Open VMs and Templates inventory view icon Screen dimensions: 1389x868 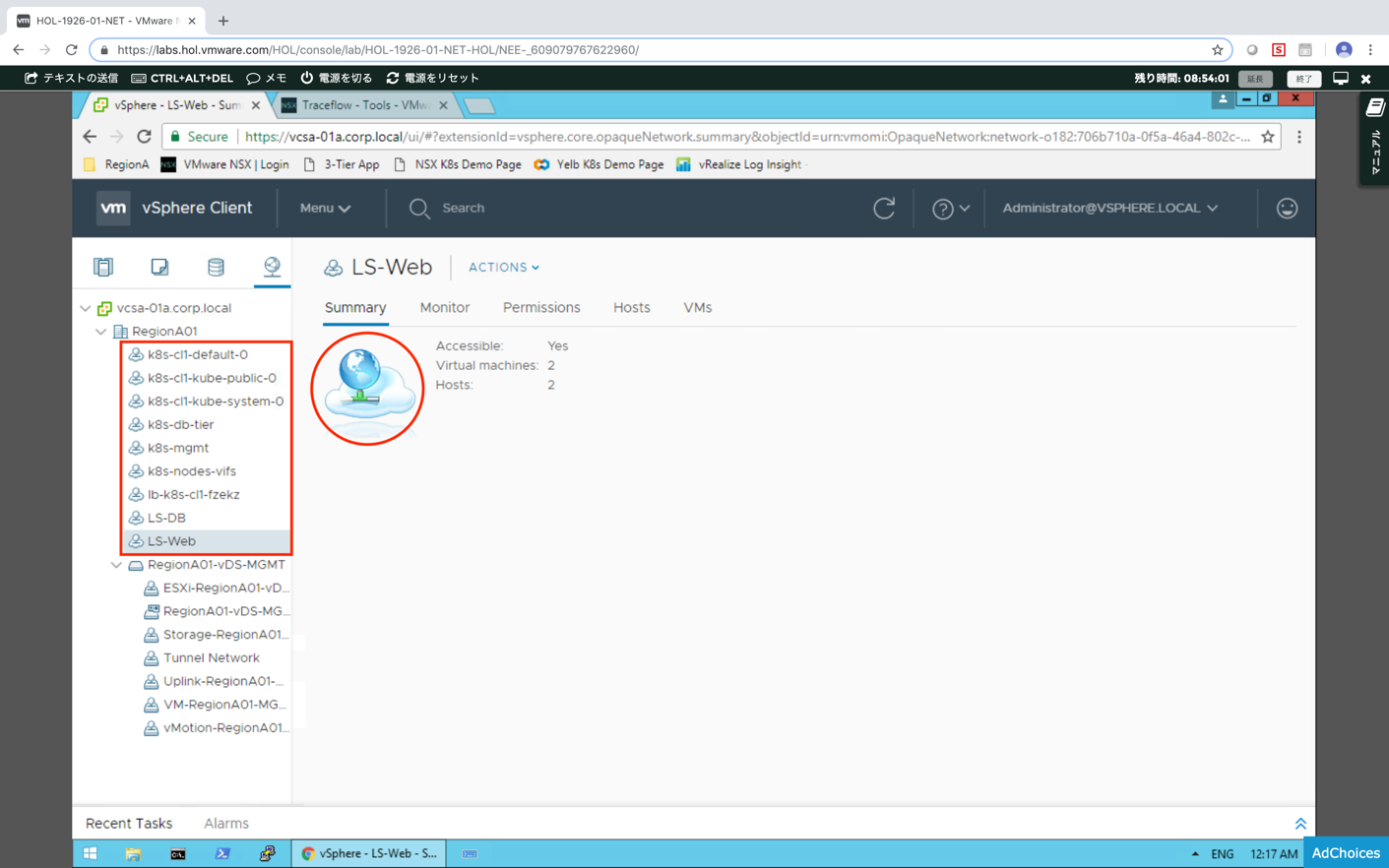[159, 267]
